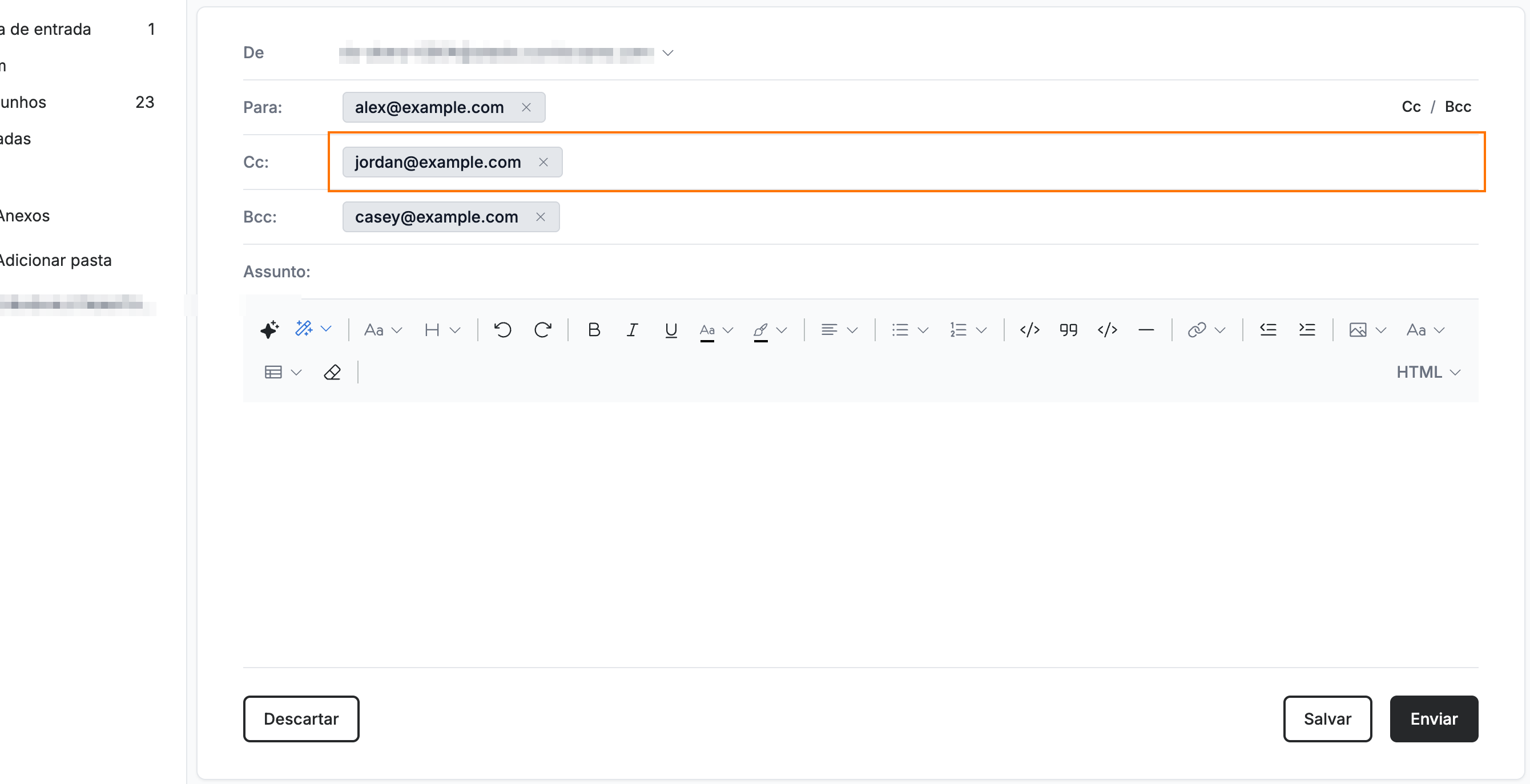Click Adicionar pasta in sidebar
Viewport: 1530px width, 784px height.
tap(56, 261)
